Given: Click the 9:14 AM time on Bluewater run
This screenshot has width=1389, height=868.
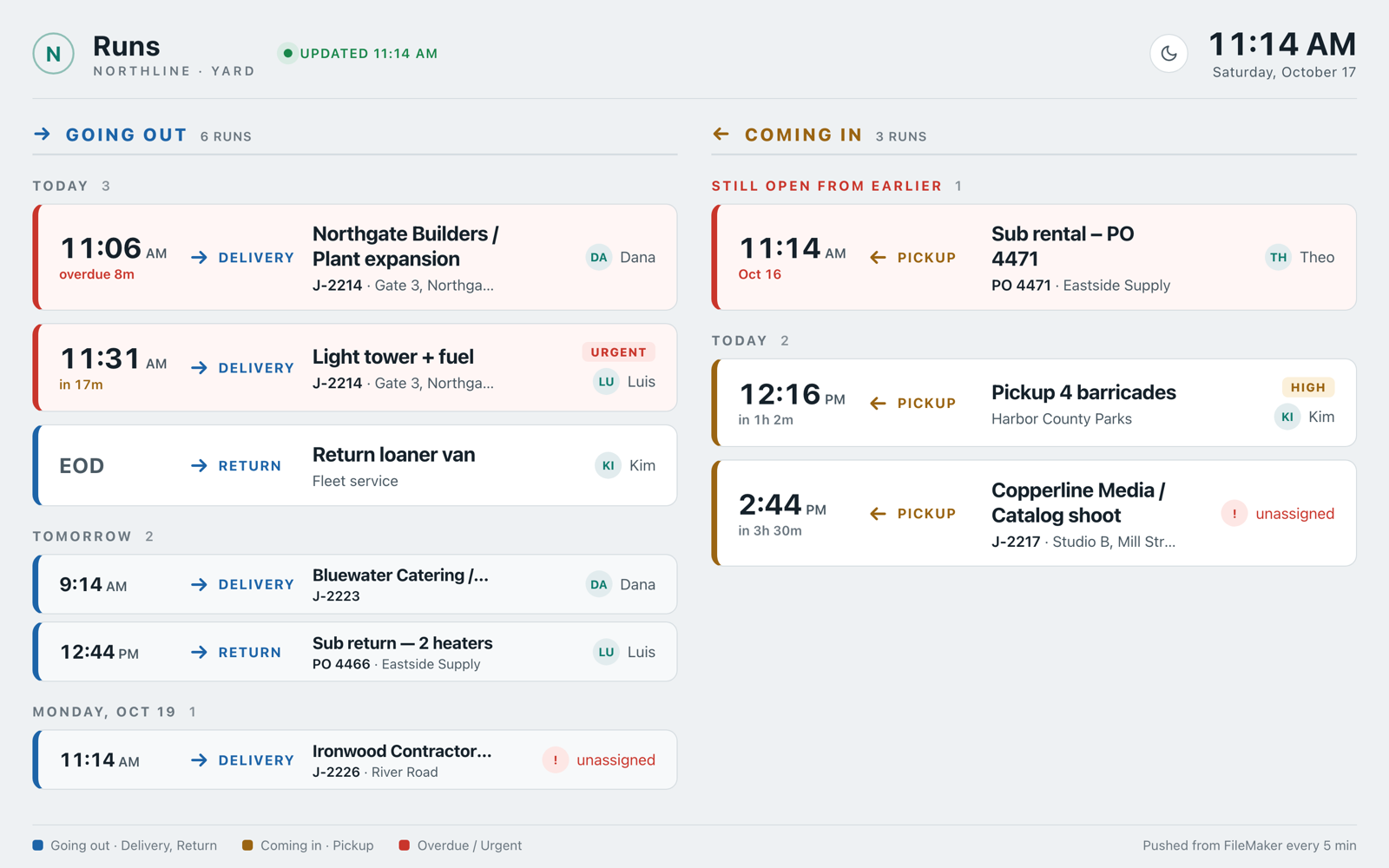Looking at the screenshot, I should [x=93, y=585].
